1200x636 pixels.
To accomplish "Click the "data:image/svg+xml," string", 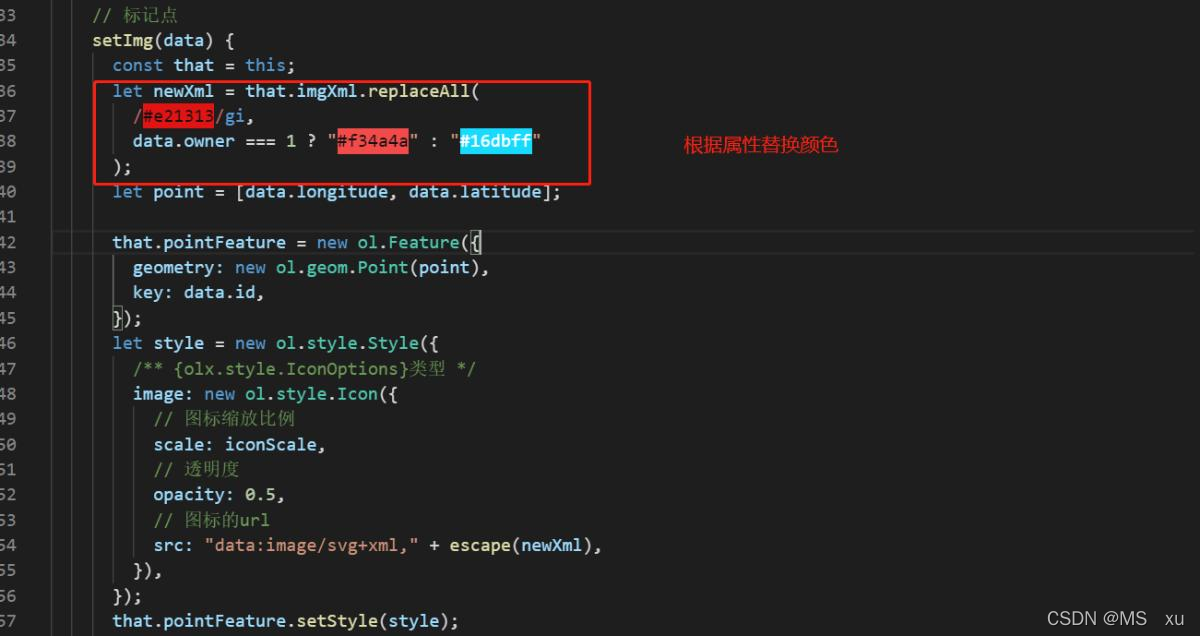I will [x=312, y=546].
